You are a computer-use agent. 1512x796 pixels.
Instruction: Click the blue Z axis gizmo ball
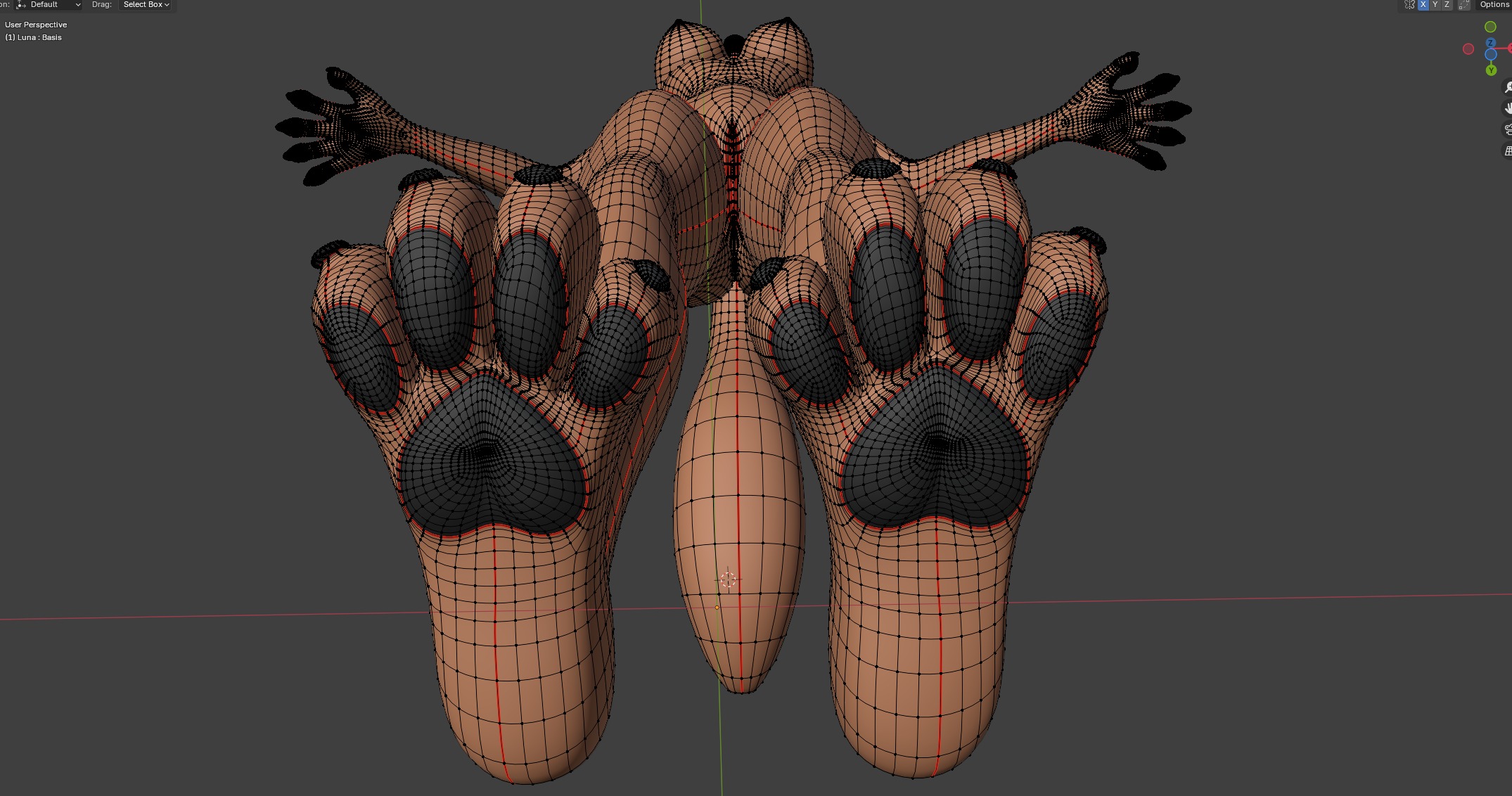tap(1490, 44)
